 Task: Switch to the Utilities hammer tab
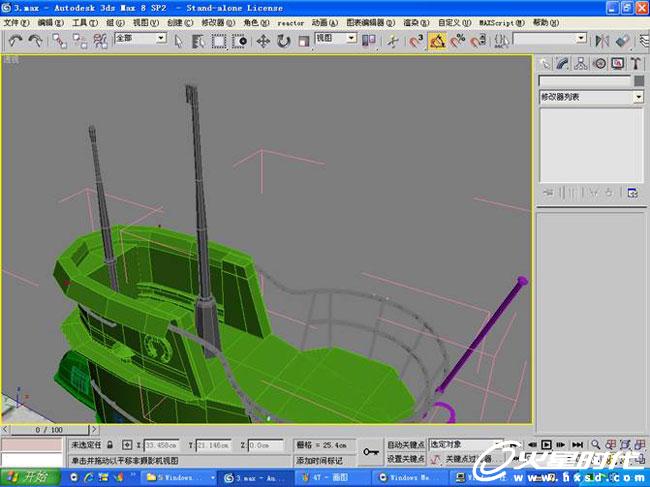point(636,64)
